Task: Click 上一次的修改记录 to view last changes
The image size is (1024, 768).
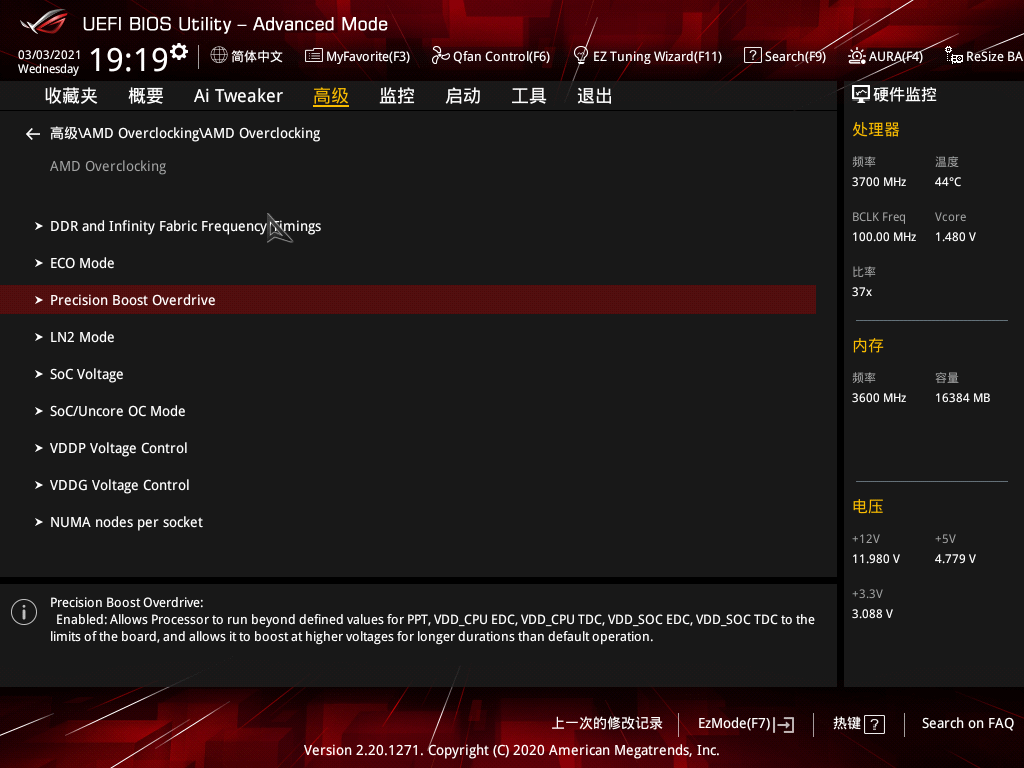Action: [606, 723]
